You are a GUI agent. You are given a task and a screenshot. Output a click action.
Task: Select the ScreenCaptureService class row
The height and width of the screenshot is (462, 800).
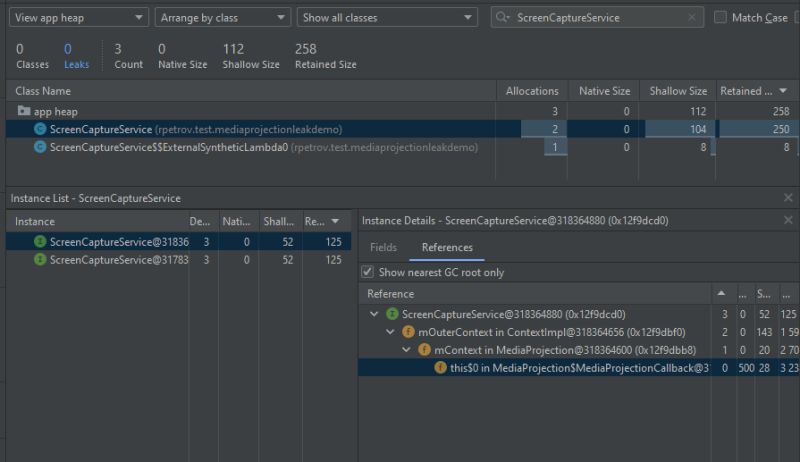point(403,129)
